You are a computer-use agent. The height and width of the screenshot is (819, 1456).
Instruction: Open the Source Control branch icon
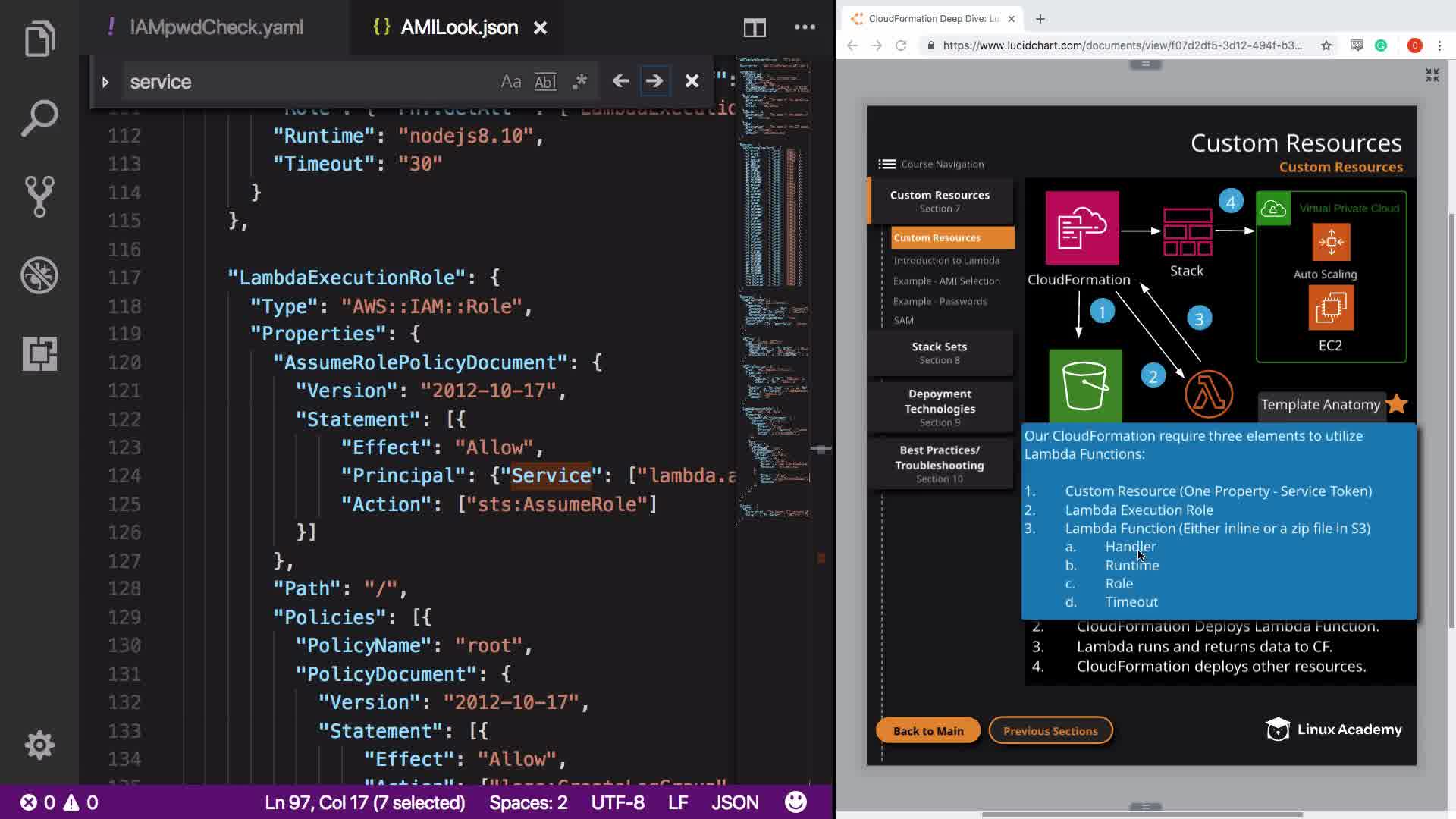tap(39, 196)
